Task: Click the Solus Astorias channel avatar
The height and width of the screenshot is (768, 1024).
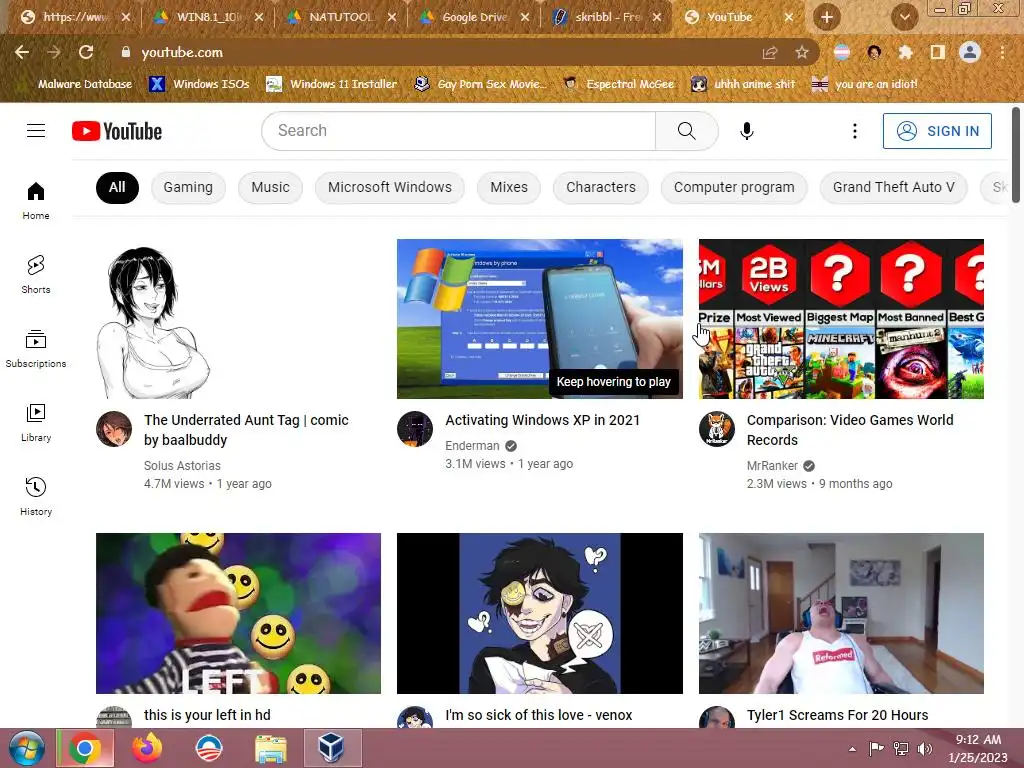Action: pyautogui.click(x=114, y=429)
